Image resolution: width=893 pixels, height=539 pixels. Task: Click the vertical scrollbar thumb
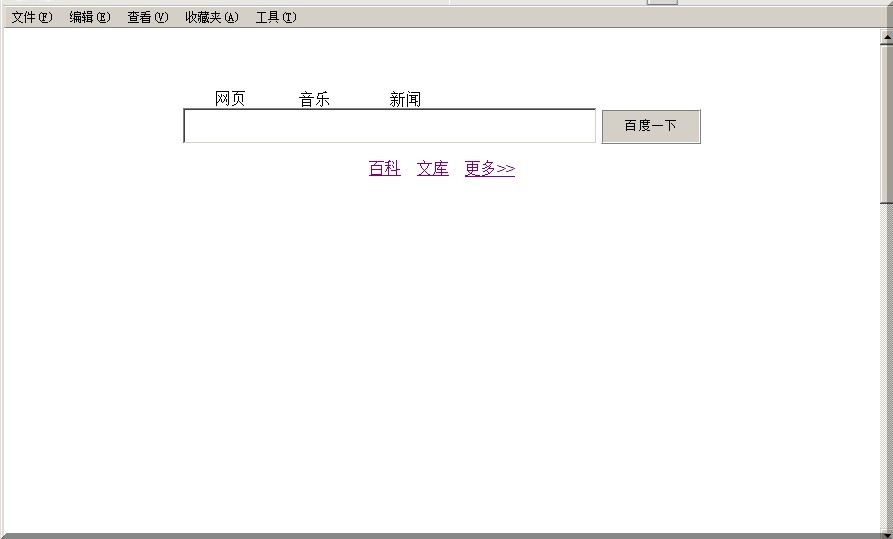coord(886,124)
